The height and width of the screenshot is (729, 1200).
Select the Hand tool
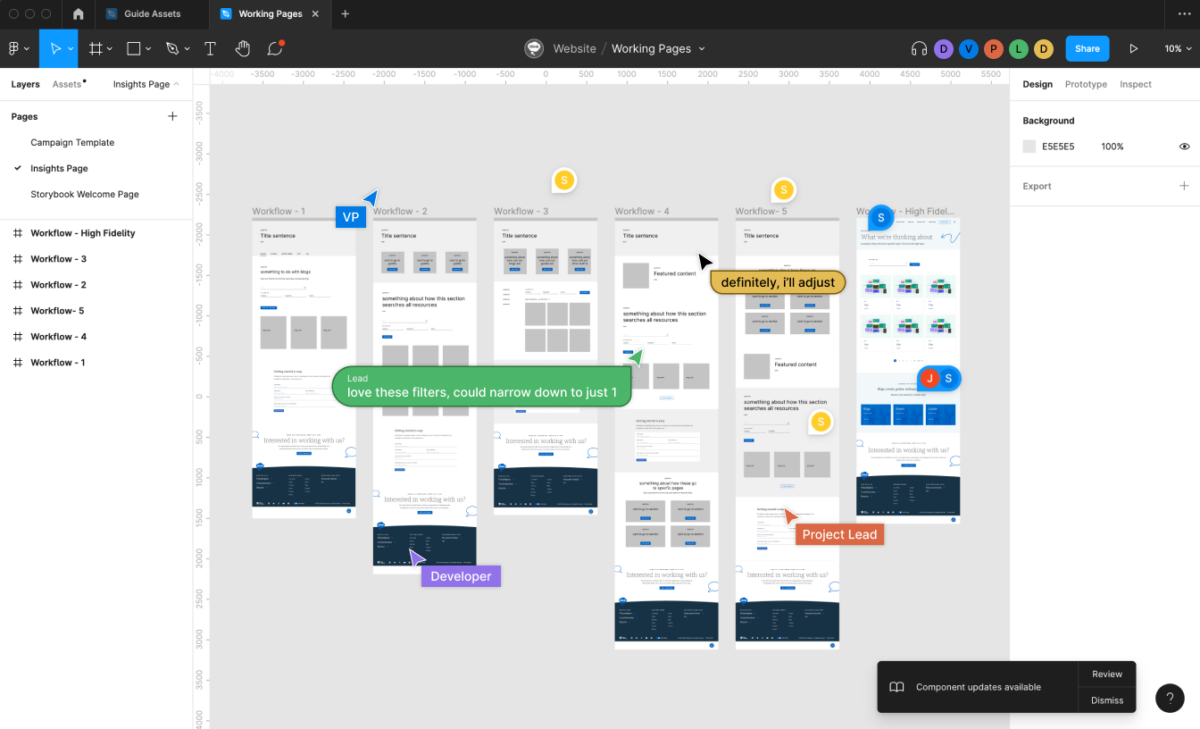point(243,48)
